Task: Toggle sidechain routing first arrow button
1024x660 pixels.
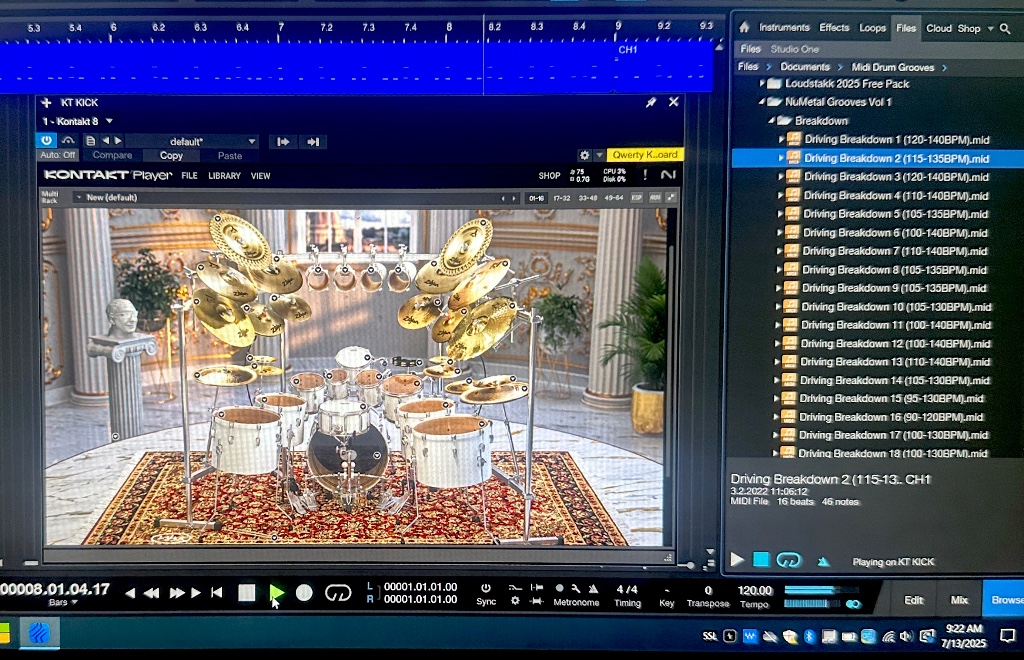Action: (x=283, y=142)
